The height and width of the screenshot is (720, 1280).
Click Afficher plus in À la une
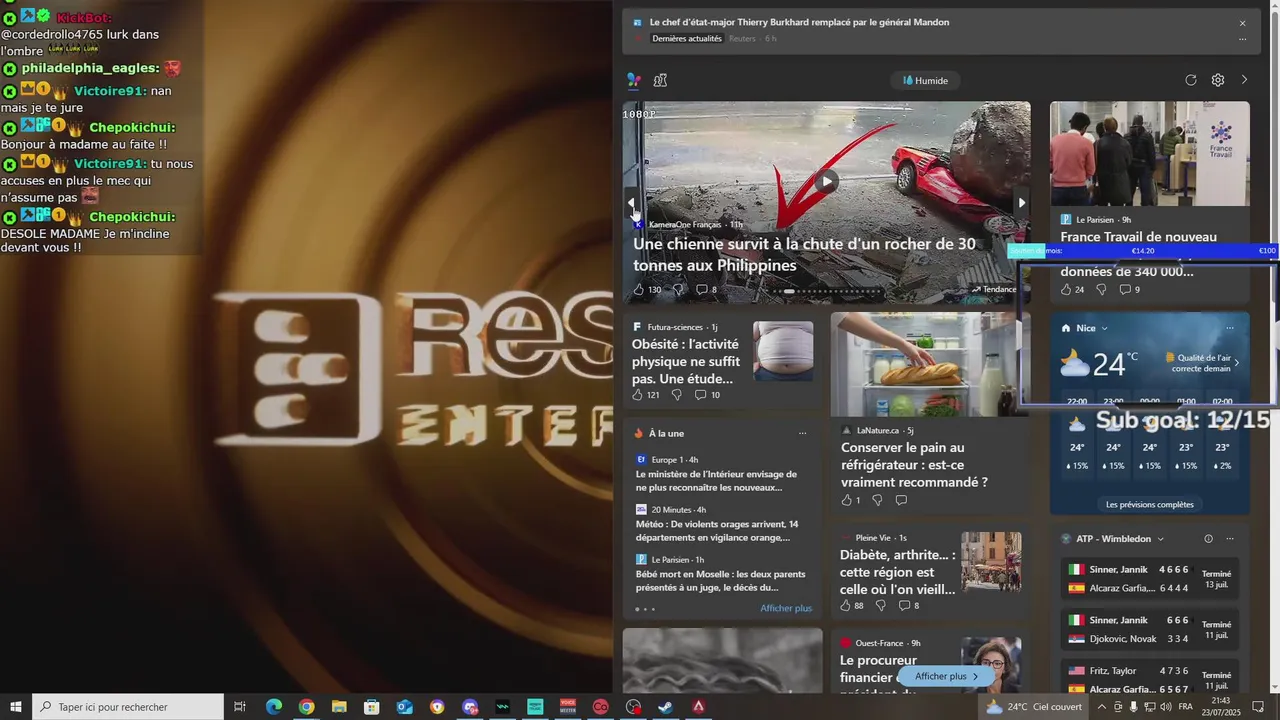pos(786,608)
